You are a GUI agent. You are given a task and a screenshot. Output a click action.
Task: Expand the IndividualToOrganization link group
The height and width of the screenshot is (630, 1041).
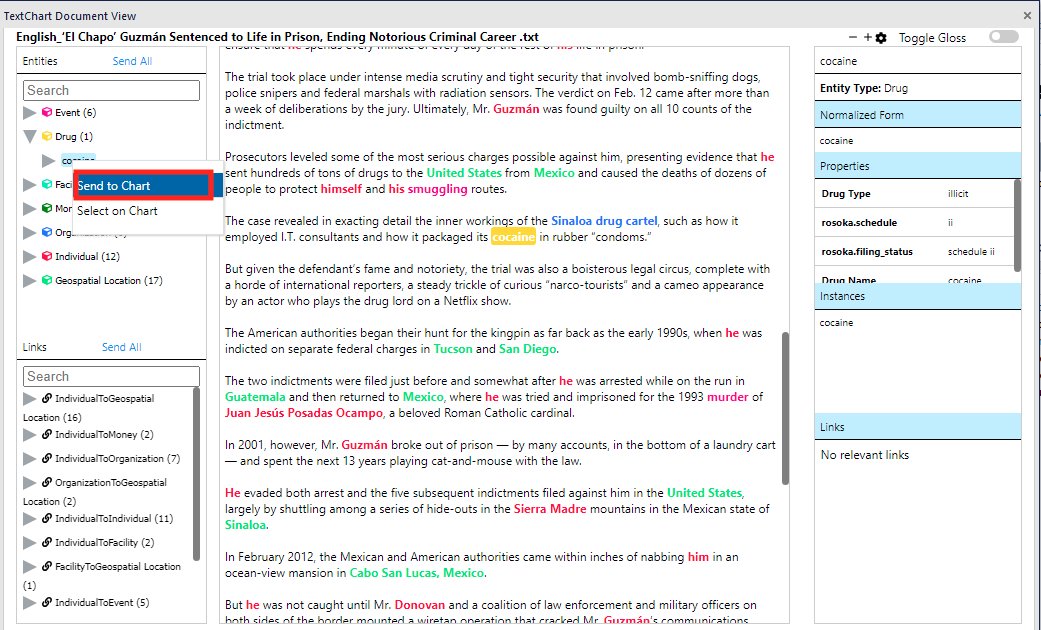point(30,459)
